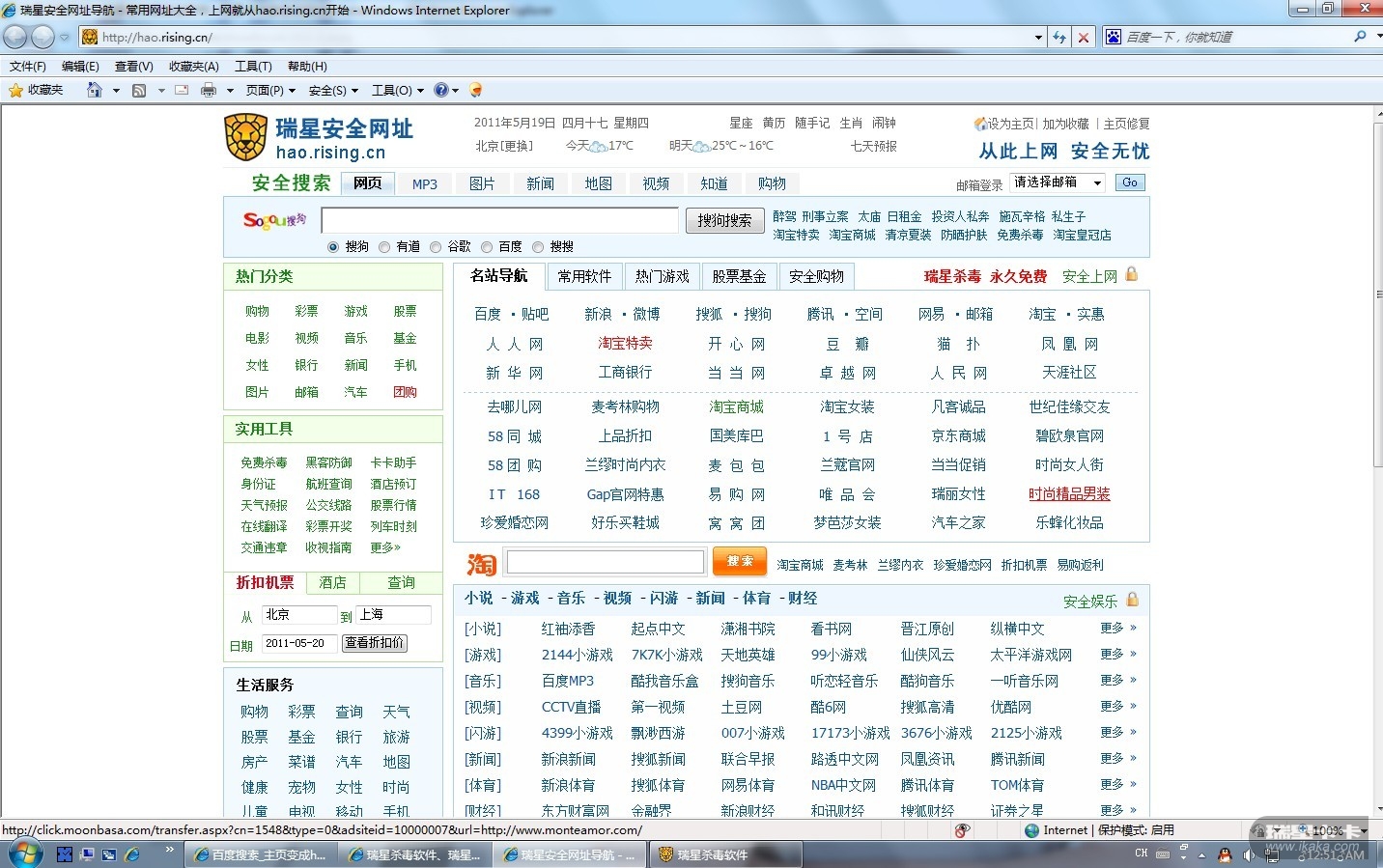The image size is (1383, 868).
Task: Click the RSS feeds icon in toolbar
Action: pyautogui.click(x=139, y=90)
